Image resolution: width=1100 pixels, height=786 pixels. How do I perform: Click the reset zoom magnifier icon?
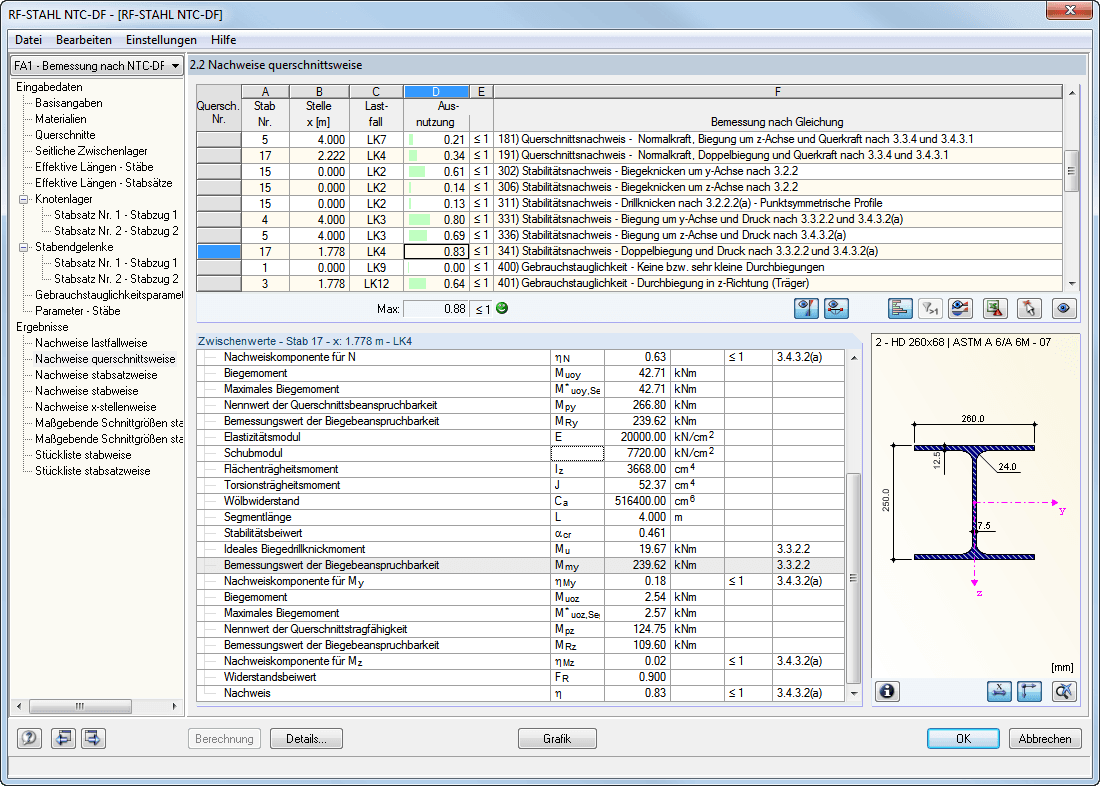(1064, 692)
